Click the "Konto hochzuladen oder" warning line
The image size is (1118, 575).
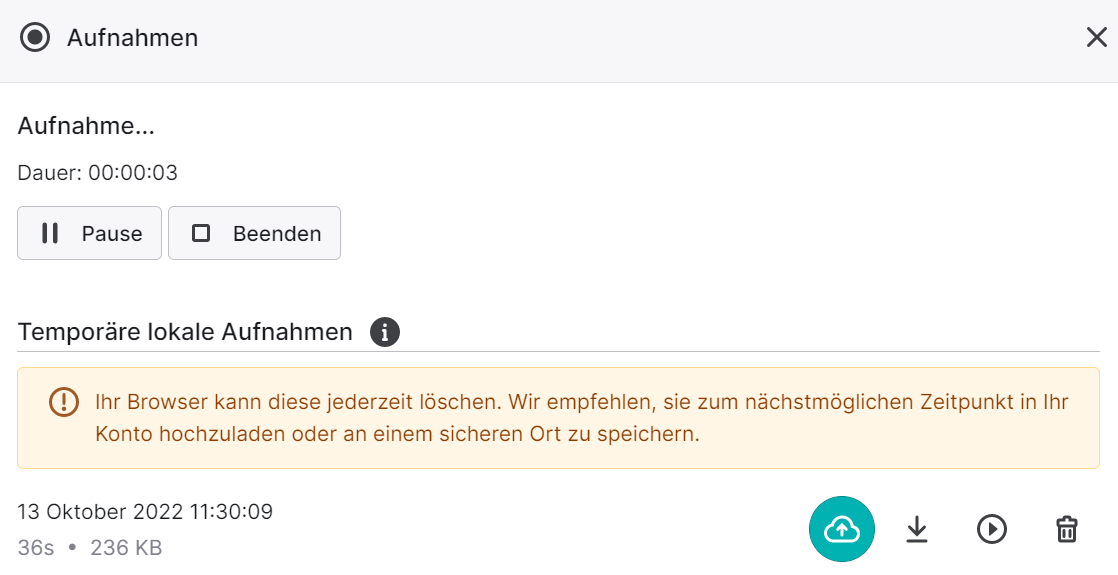[398, 434]
